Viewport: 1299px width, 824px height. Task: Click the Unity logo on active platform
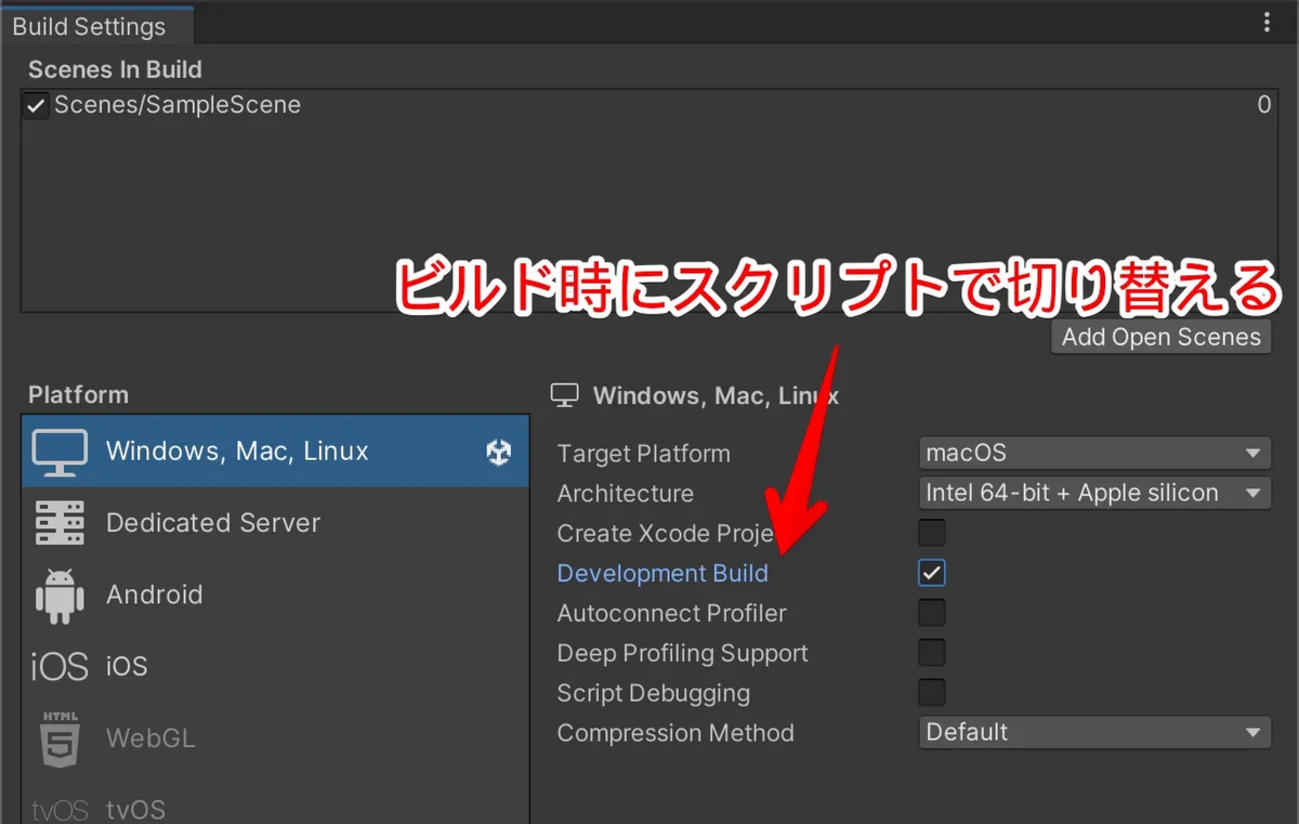coord(499,452)
